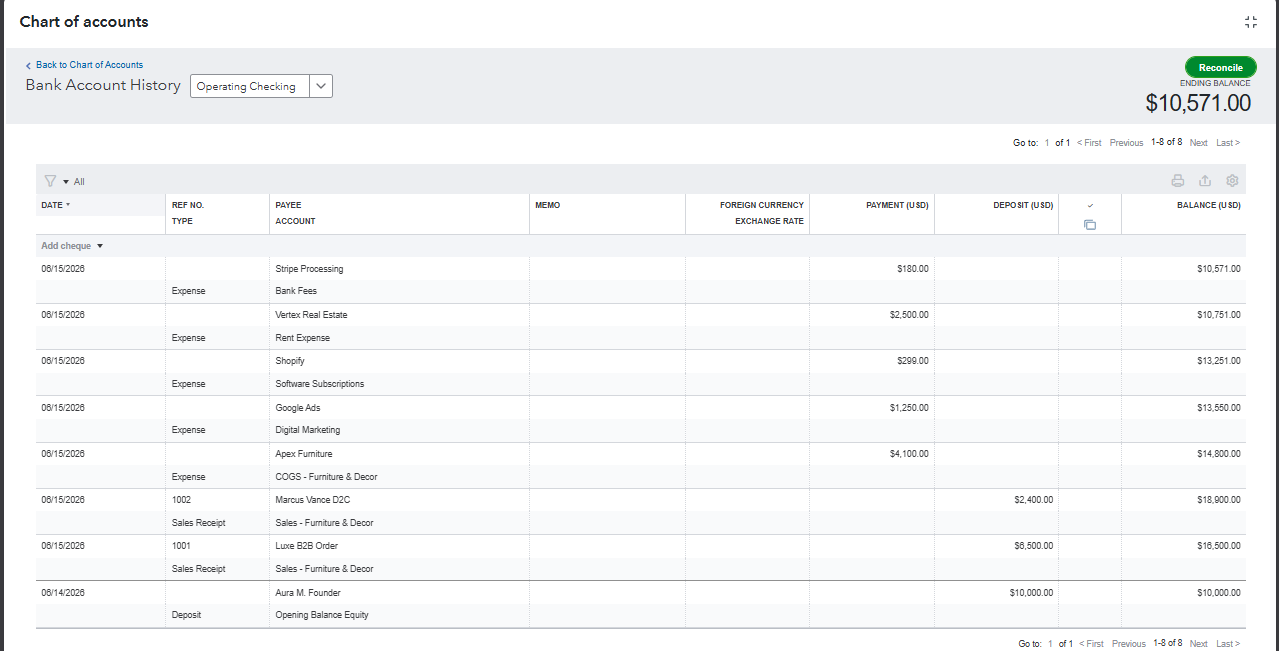Image resolution: width=1279 pixels, height=651 pixels.
Task: Go back via Back to Chart of Accounts
Action: (89, 65)
